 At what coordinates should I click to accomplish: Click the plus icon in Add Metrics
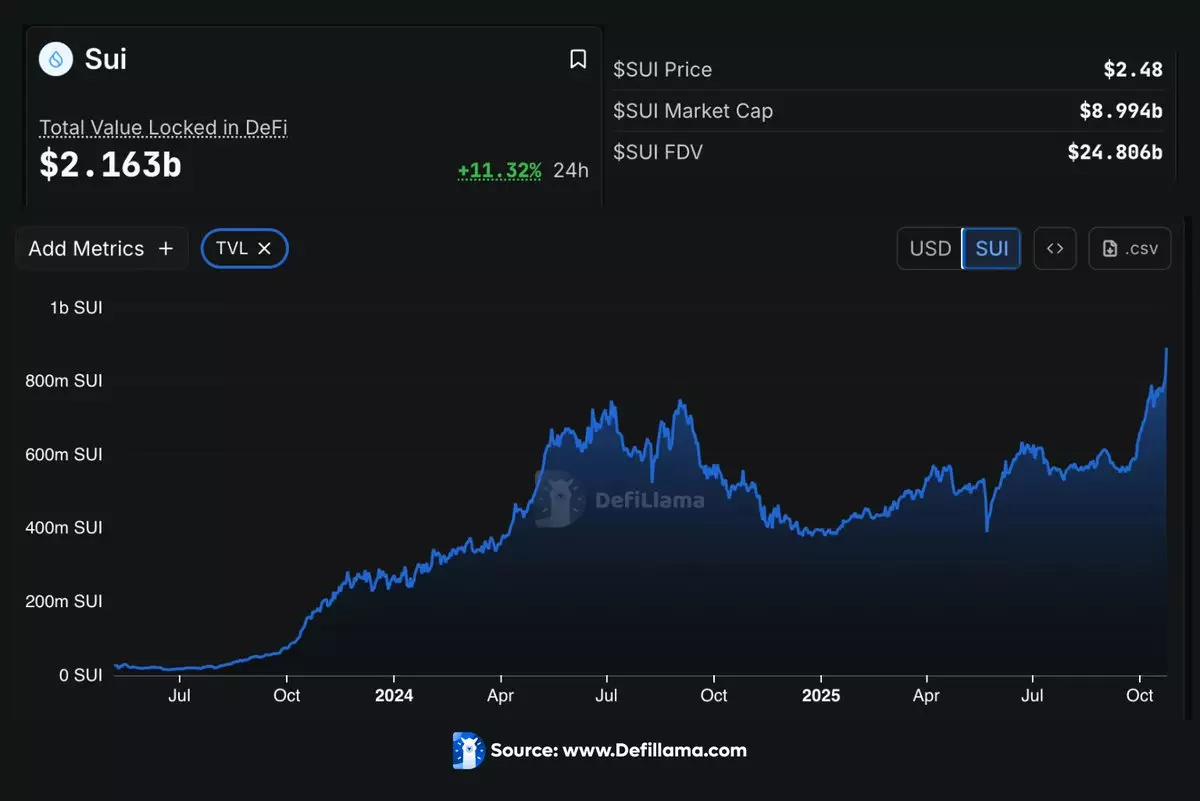[166, 249]
